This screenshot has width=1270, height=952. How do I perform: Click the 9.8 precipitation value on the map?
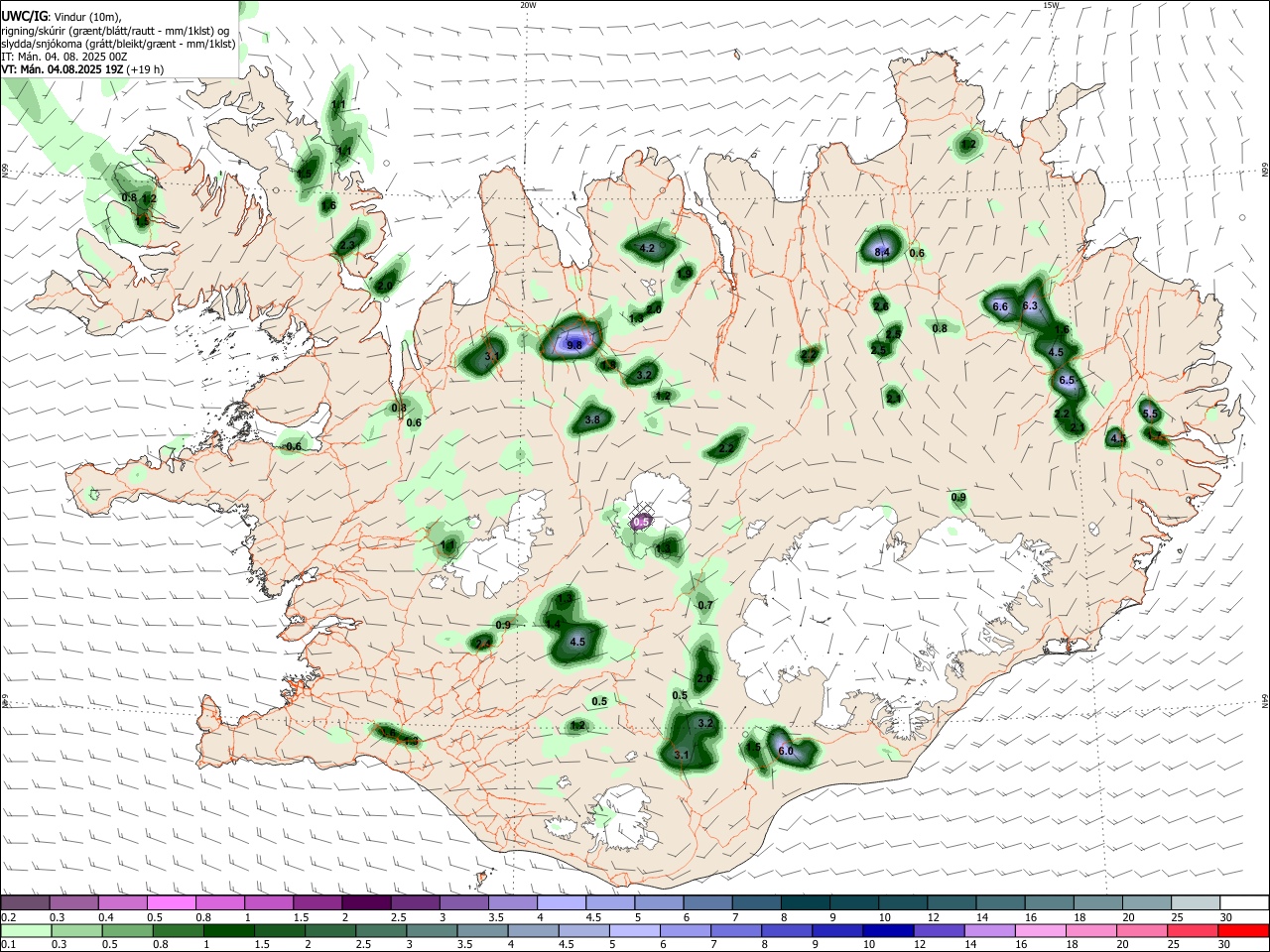[x=573, y=345]
